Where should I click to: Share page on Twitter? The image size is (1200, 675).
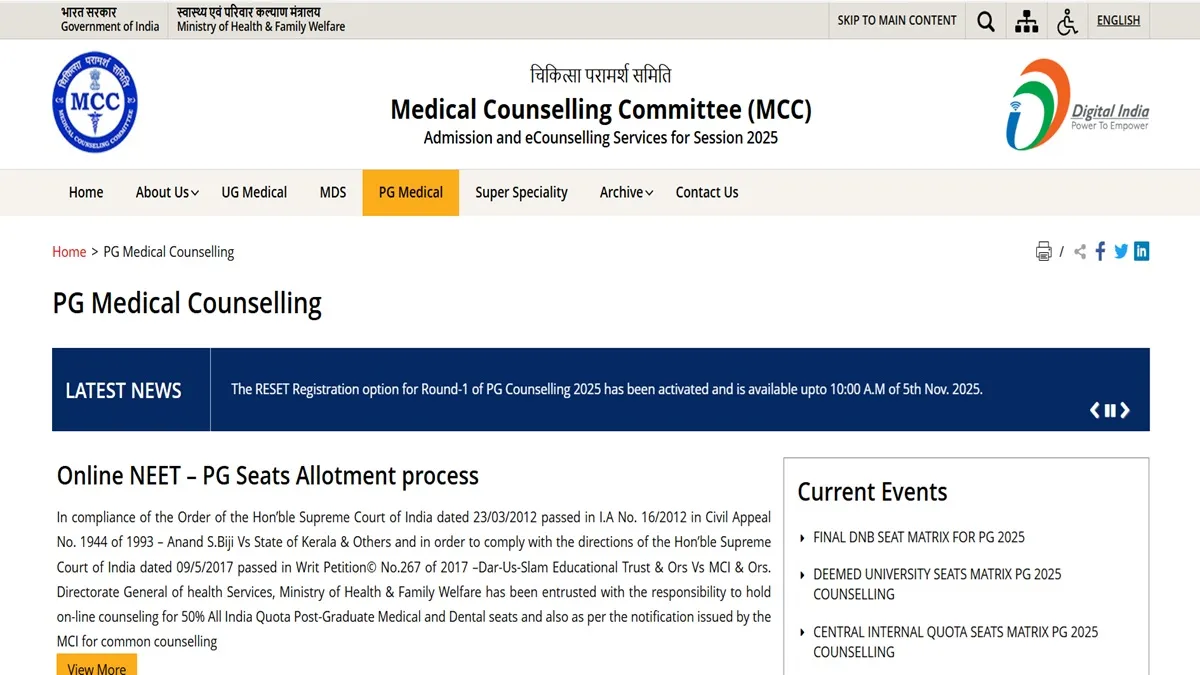(1121, 251)
